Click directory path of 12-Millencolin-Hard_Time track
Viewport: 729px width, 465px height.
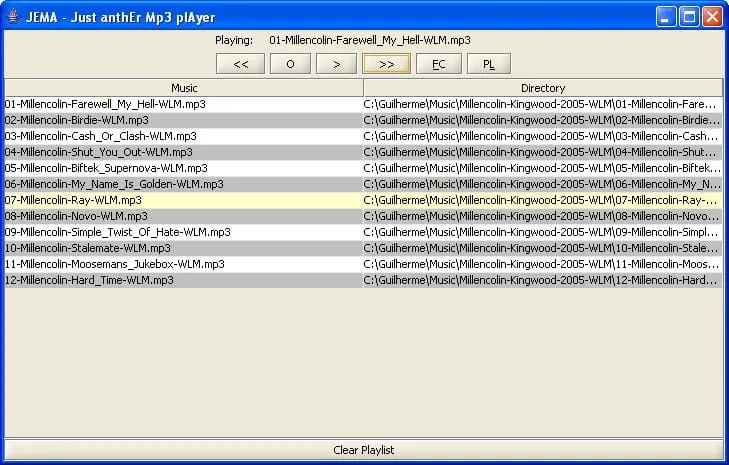(x=543, y=280)
